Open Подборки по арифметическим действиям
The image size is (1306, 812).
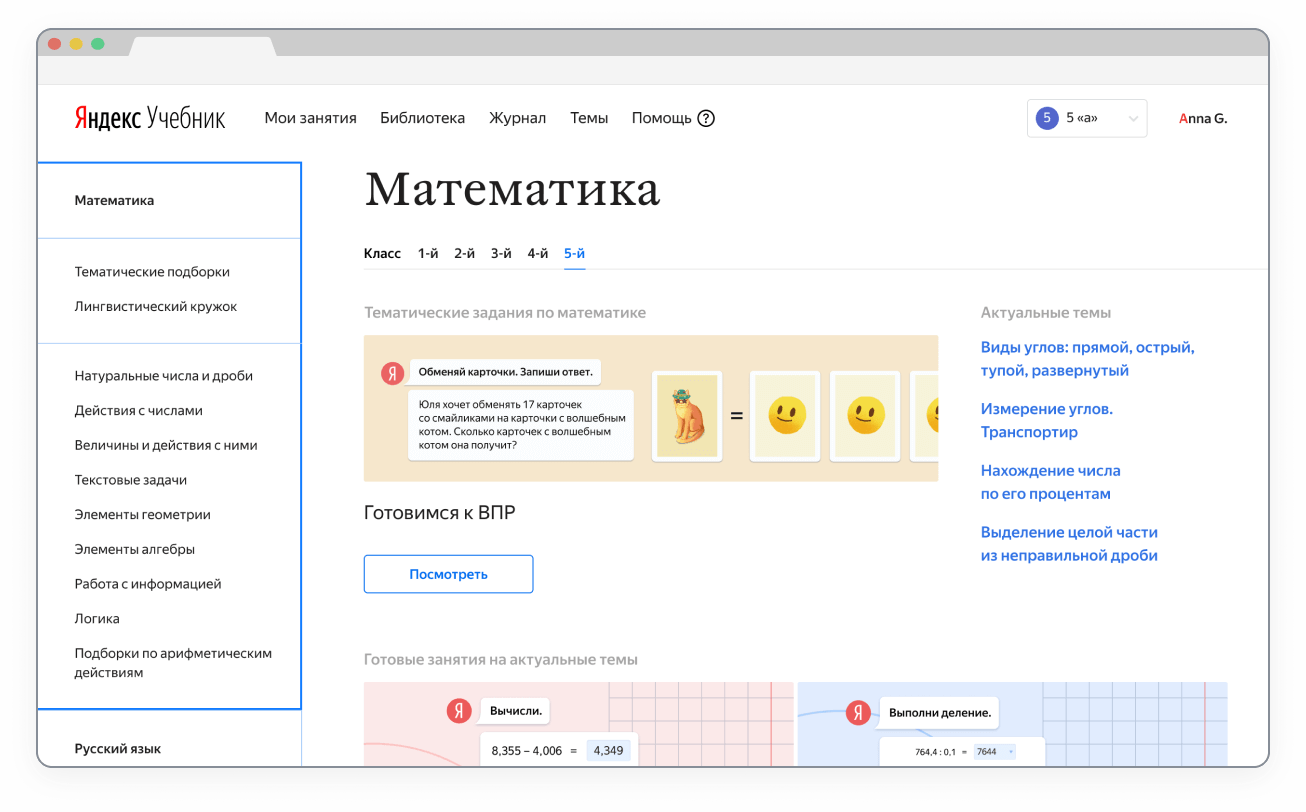173,663
